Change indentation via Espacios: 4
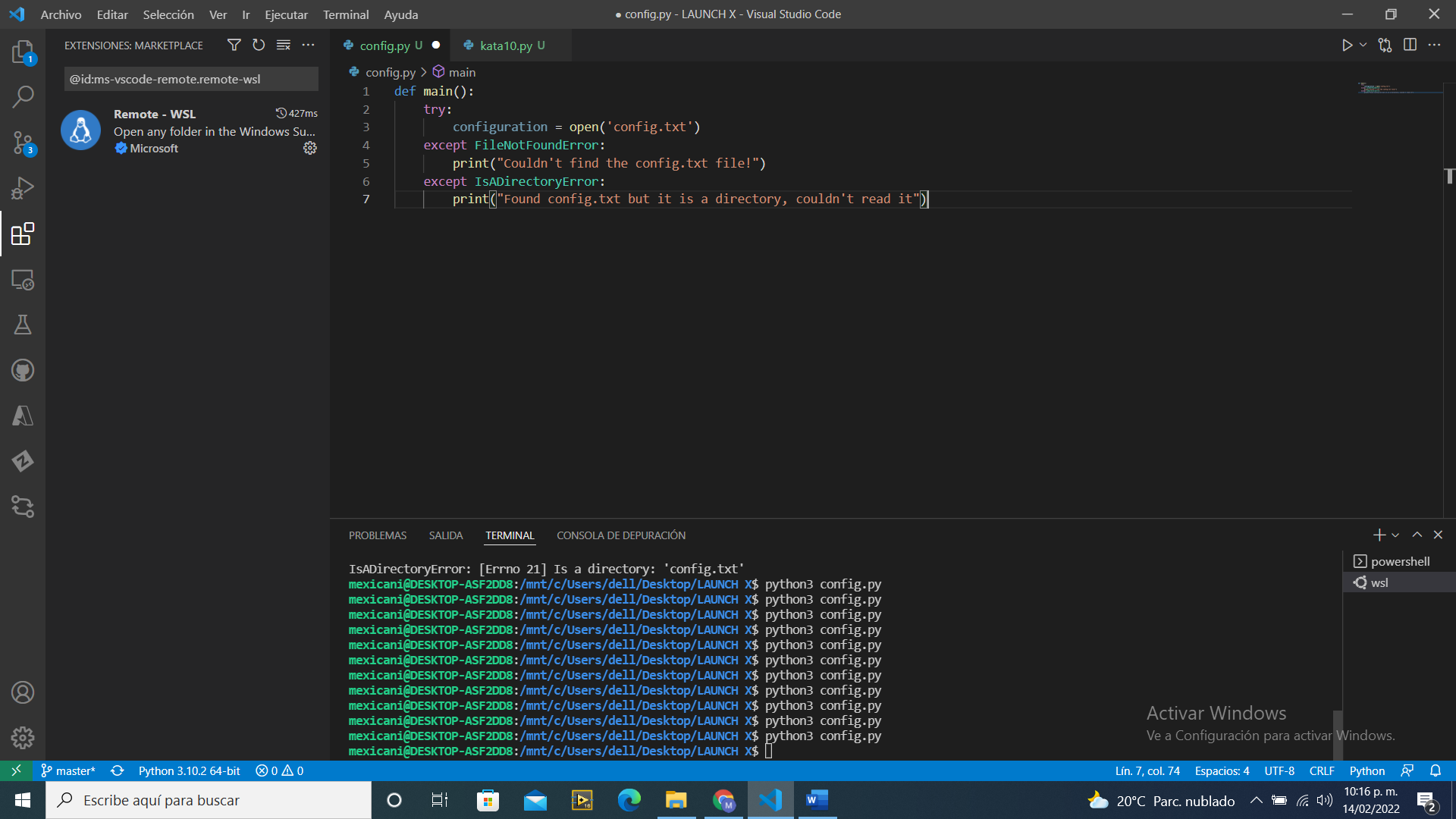This screenshot has height=819, width=1456. tap(1222, 770)
